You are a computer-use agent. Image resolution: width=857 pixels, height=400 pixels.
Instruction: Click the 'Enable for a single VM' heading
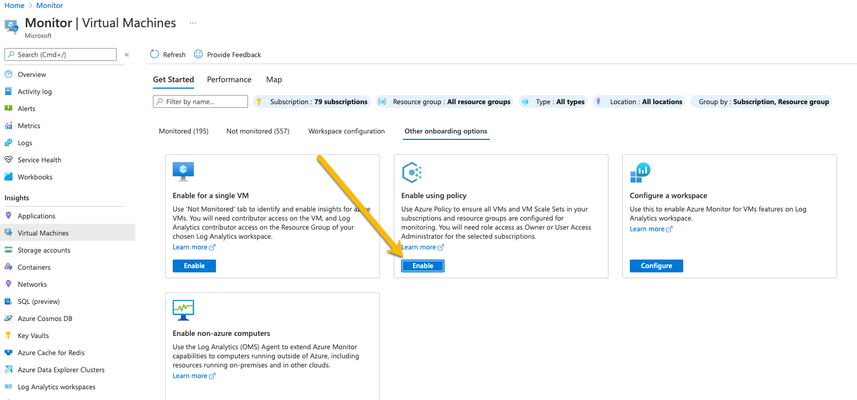coord(211,195)
